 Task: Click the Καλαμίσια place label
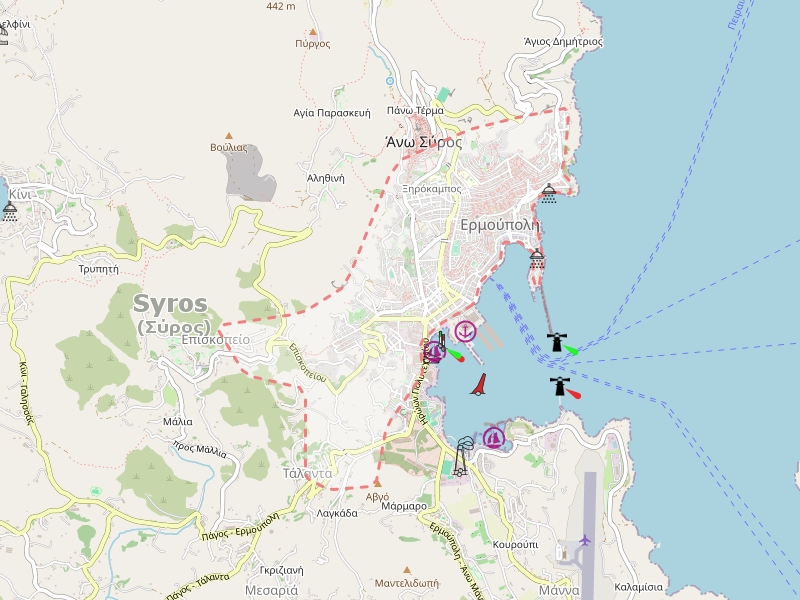(639, 587)
